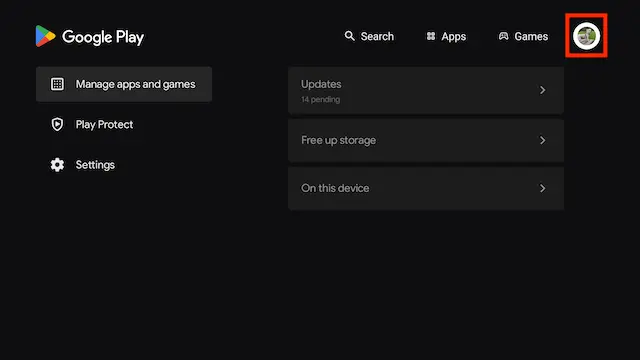Click the Apps grid icon

click(x=431, y=36)
